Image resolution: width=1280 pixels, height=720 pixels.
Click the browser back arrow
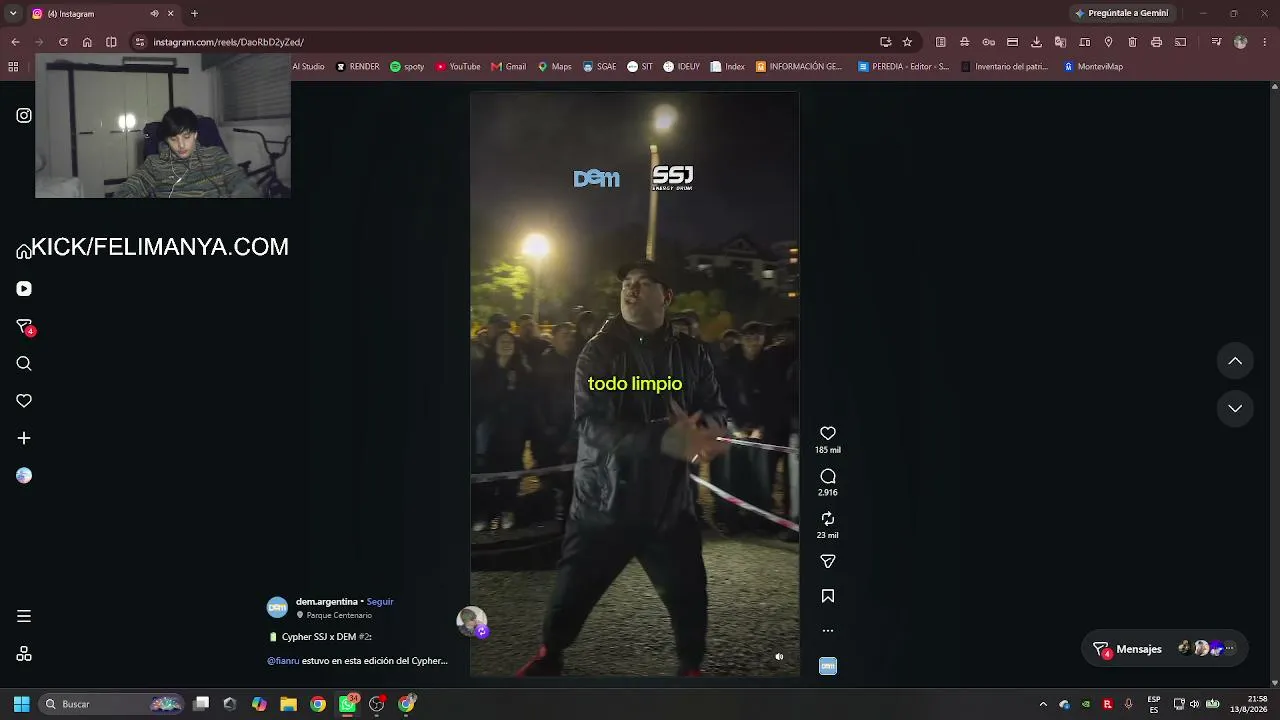tap(15, 42)
